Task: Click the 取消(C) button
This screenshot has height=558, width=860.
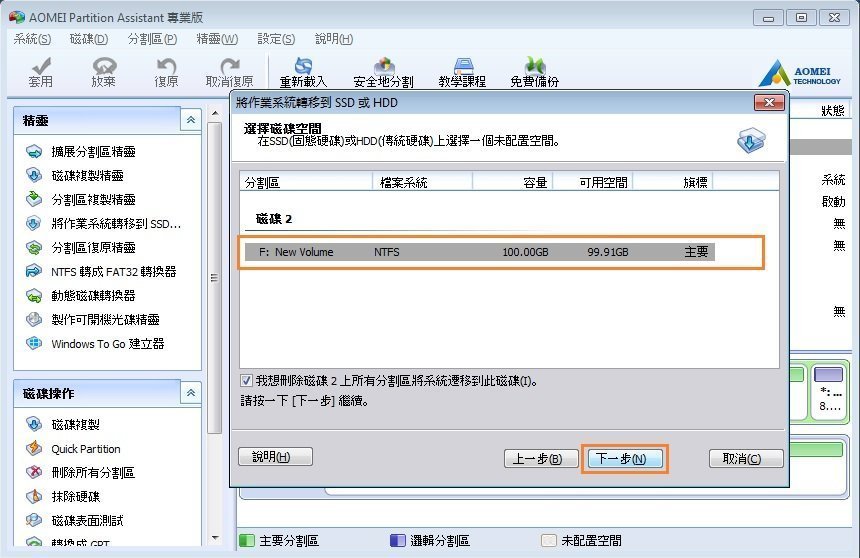Action: (x=746, y=459)
